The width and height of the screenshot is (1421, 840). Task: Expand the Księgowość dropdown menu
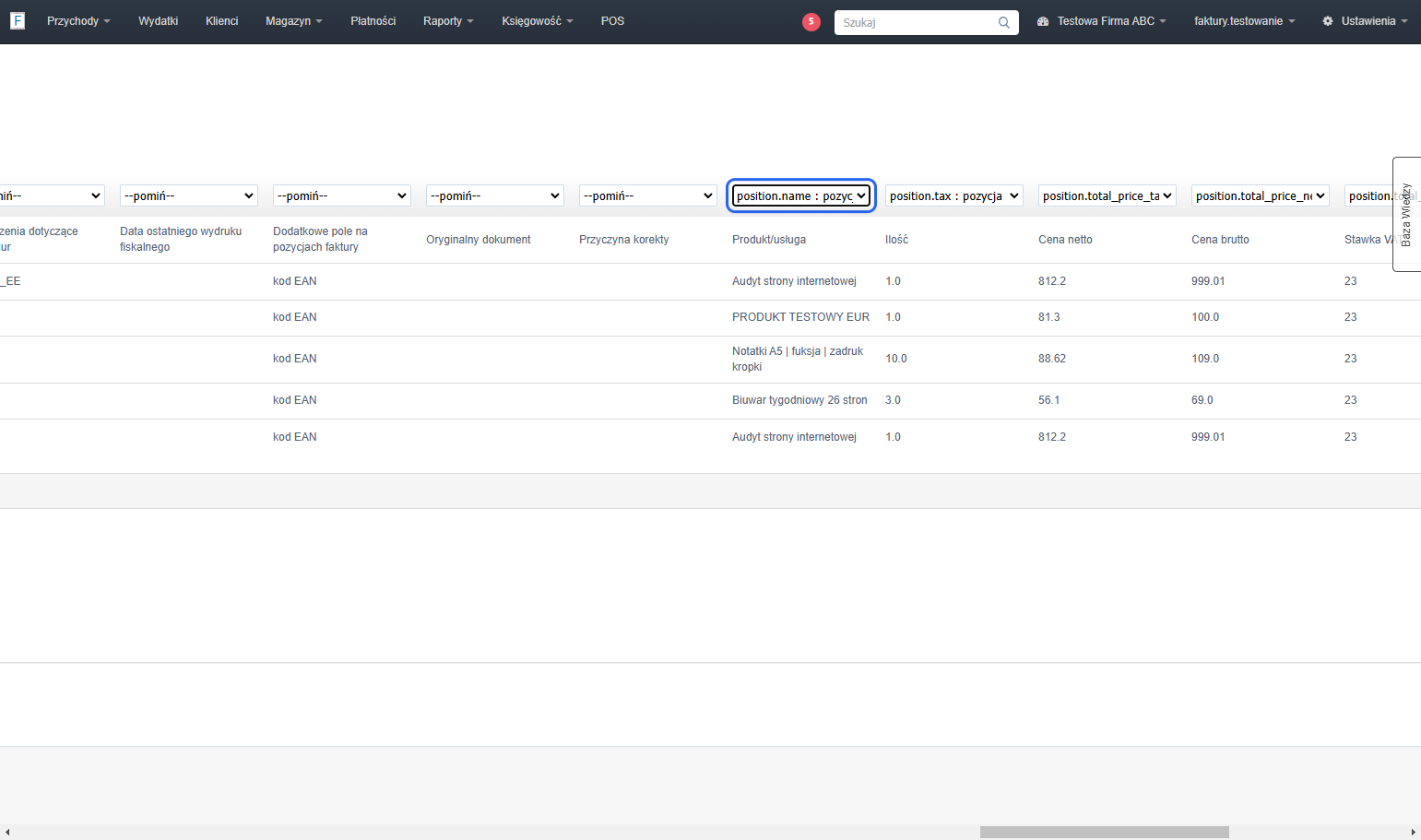tap(538, 21)
